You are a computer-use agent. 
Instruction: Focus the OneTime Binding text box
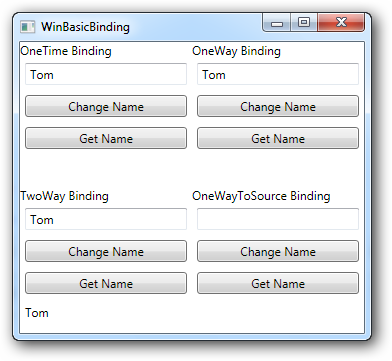pos(106,74)
